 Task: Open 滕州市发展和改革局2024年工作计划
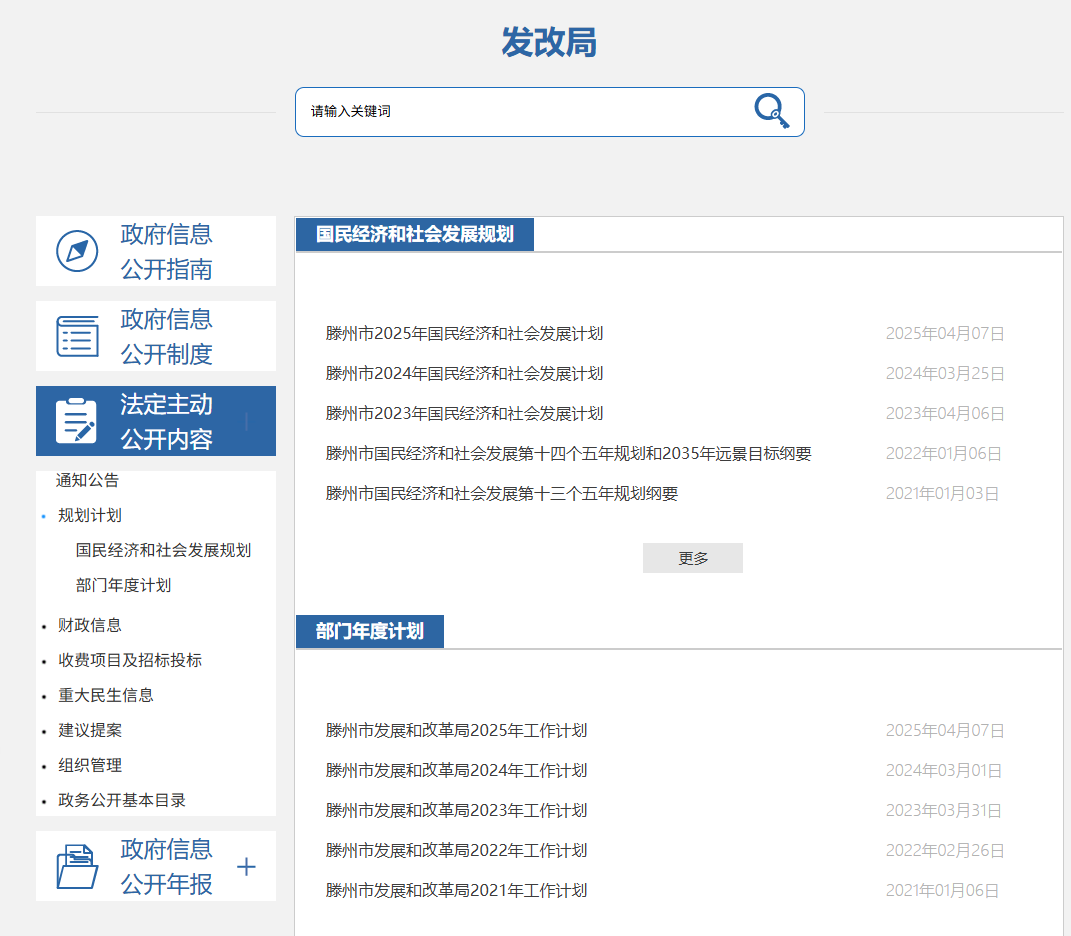point(456,771)
